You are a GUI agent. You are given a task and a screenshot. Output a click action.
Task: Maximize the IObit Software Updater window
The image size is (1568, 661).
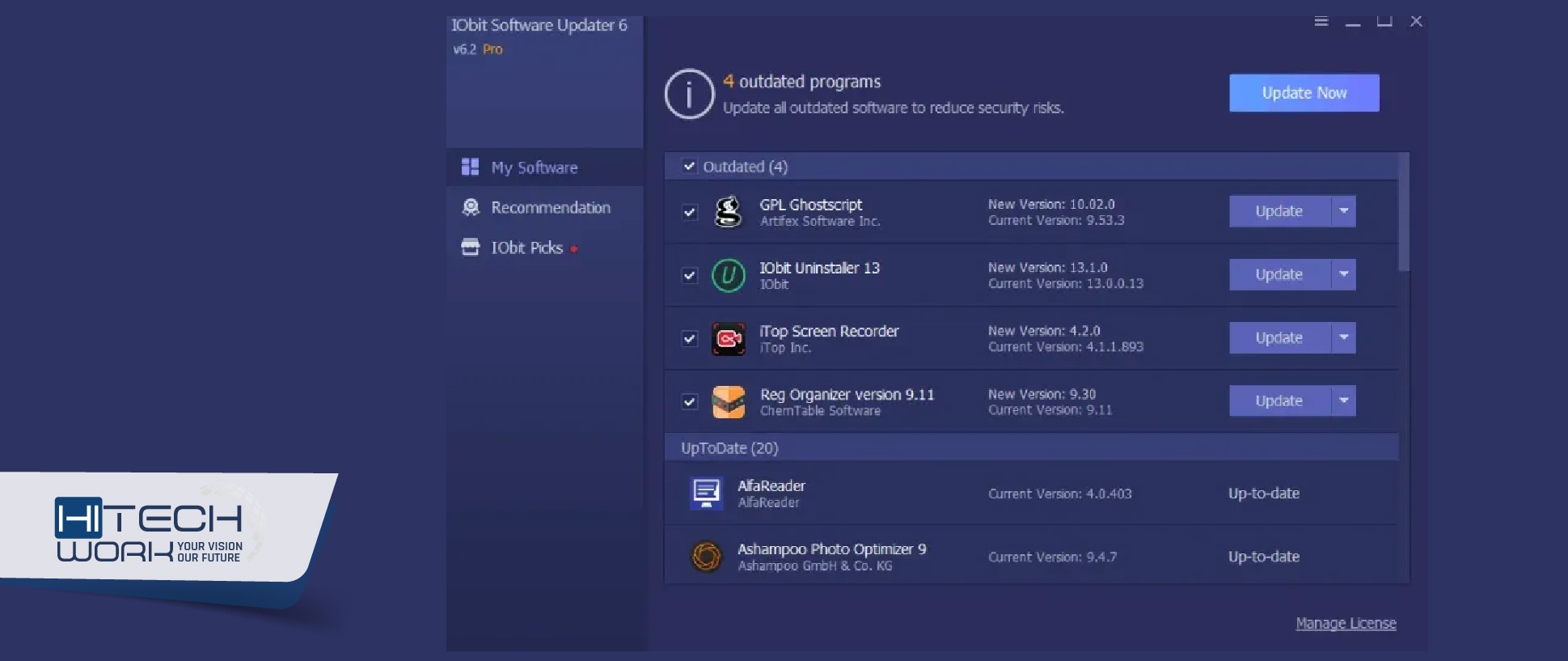(1384, 21)
